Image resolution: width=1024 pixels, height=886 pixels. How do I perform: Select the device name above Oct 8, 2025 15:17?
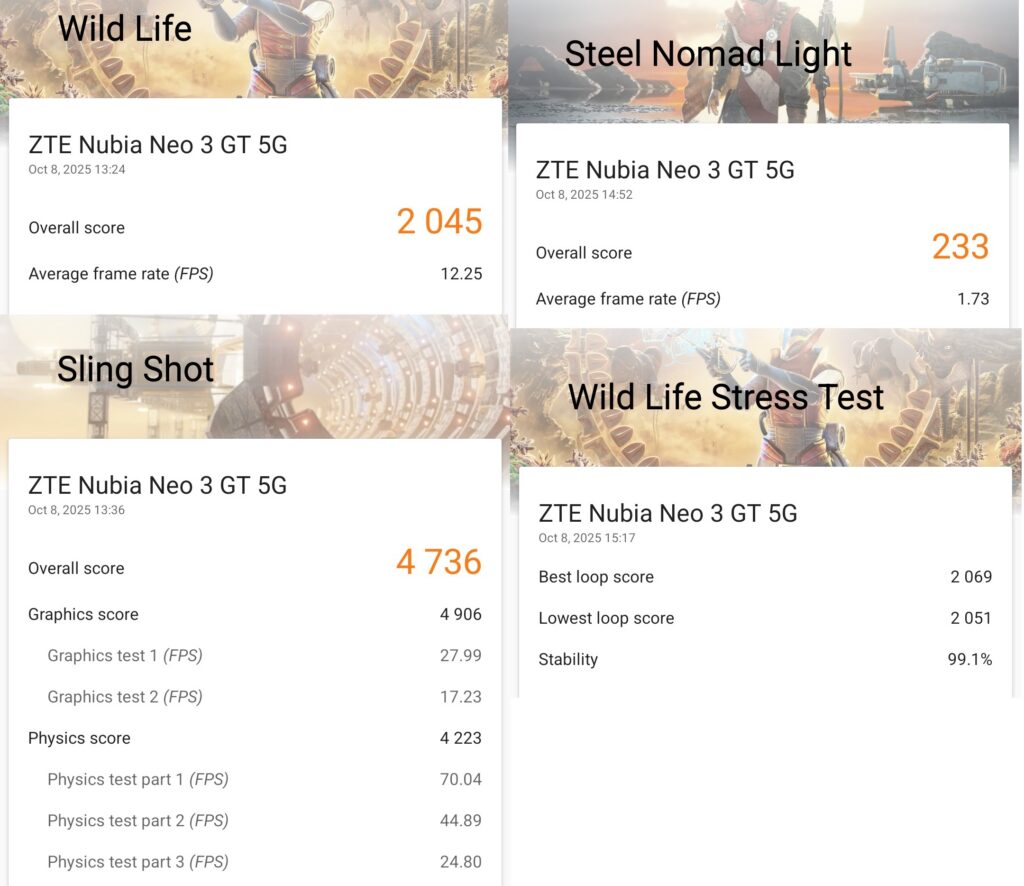click(668, 514)
